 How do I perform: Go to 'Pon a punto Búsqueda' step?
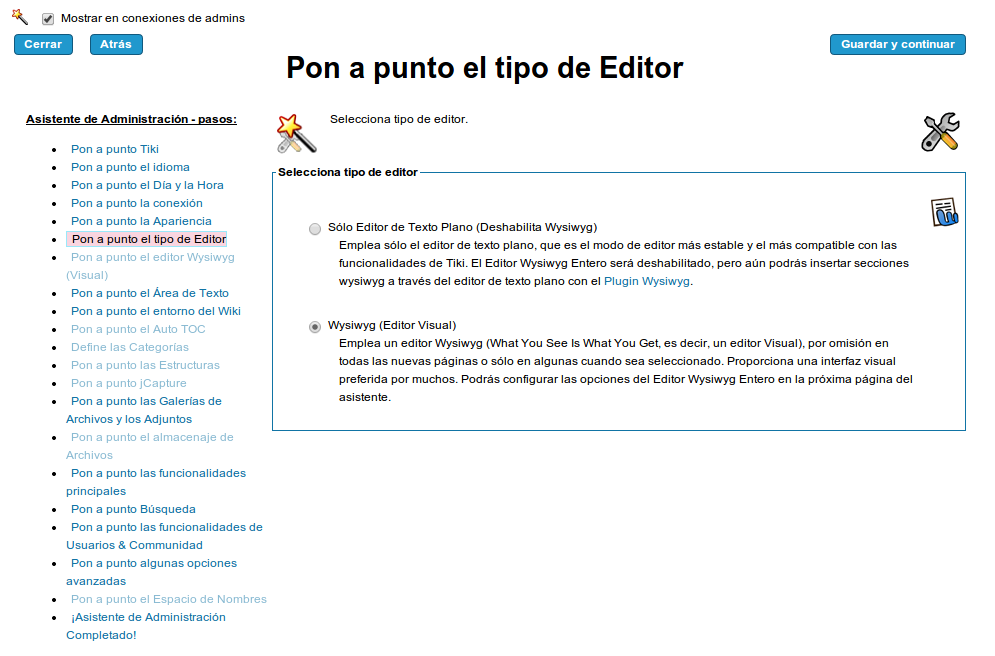[133, 509]
